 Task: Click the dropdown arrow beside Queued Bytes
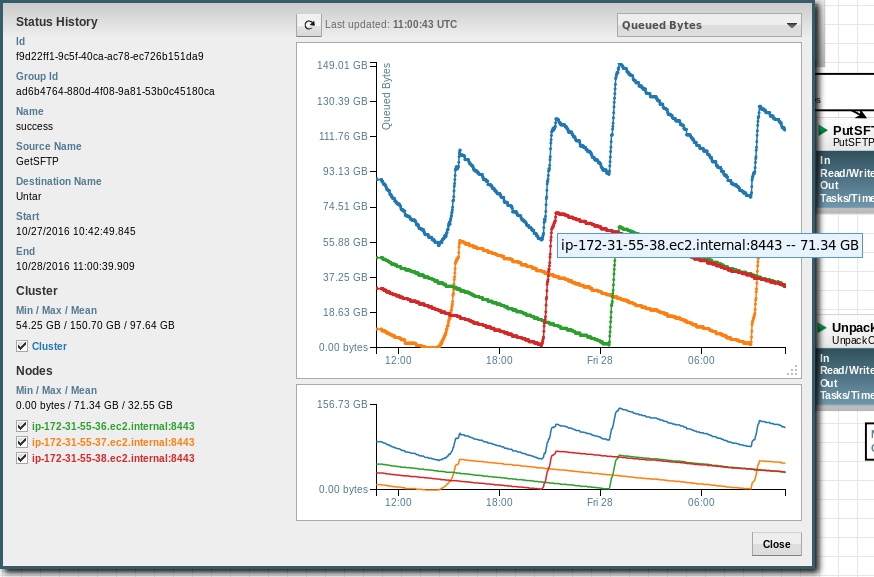coord(792,25)
